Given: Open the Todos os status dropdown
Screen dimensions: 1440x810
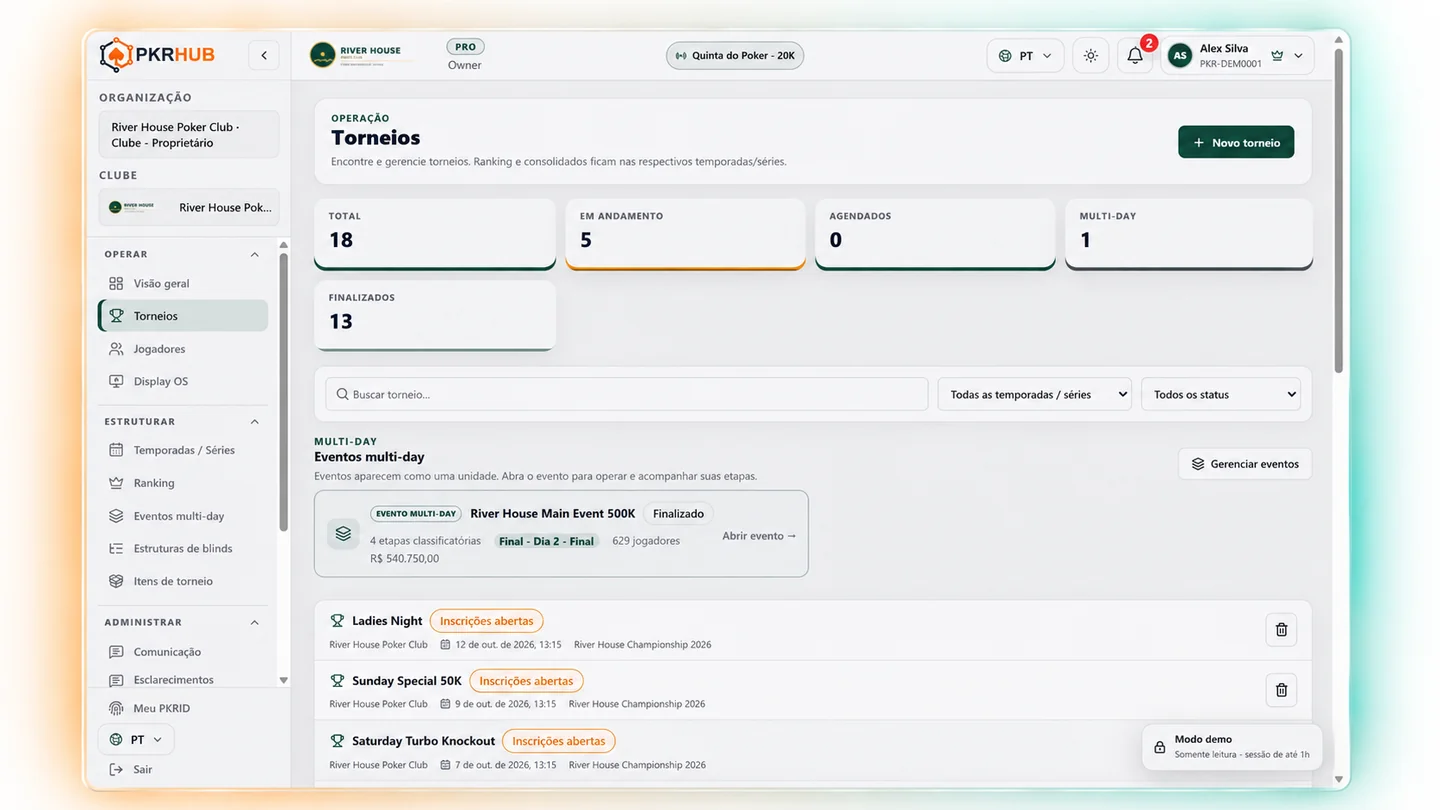Looking at the screenshot, I should [1221, 394].
